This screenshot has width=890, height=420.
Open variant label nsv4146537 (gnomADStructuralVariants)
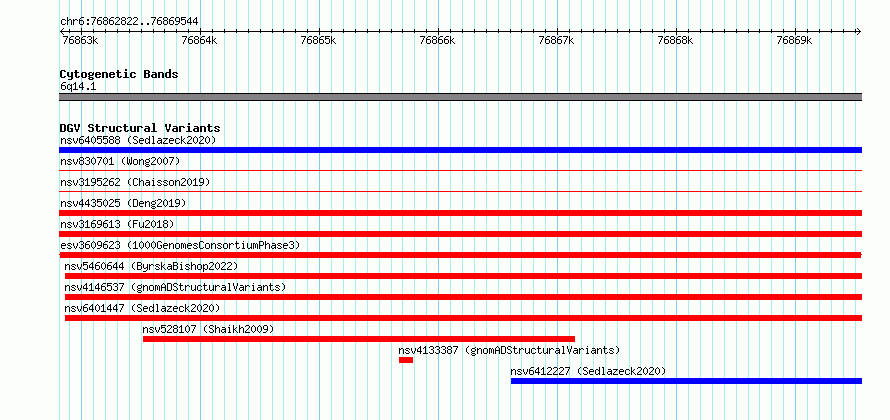pyautogui.click(x=175, y=287)
